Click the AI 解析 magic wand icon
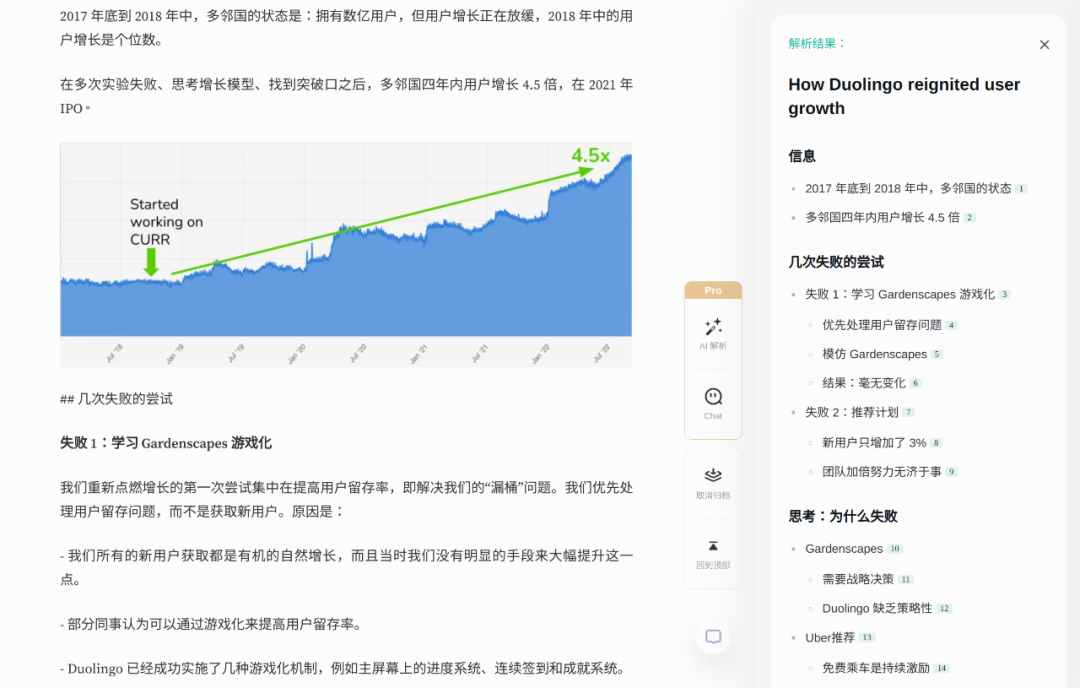 click(x=713, y=326)
